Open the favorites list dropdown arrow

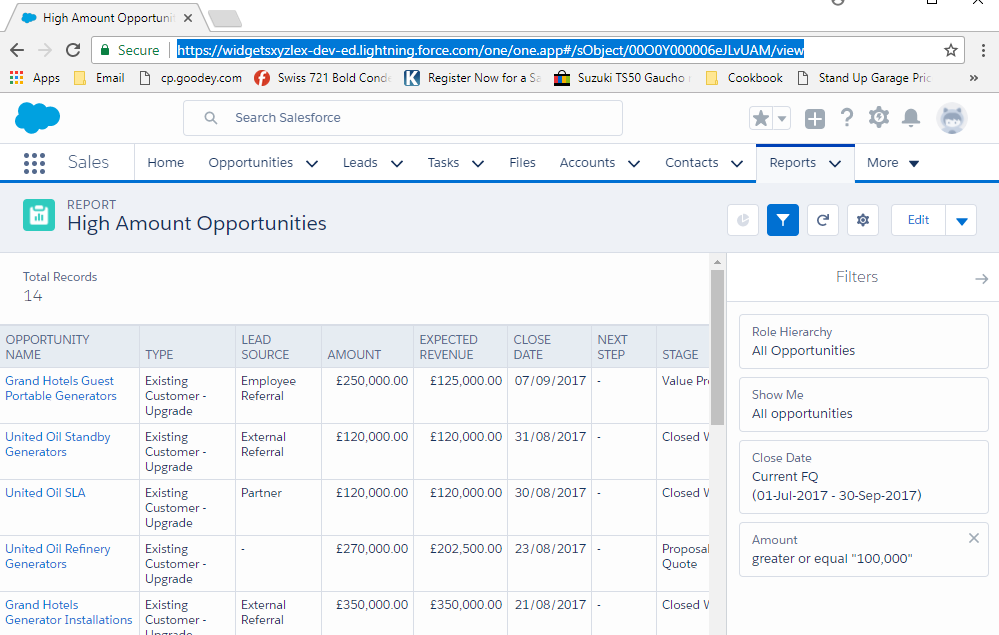coord(782,118)
